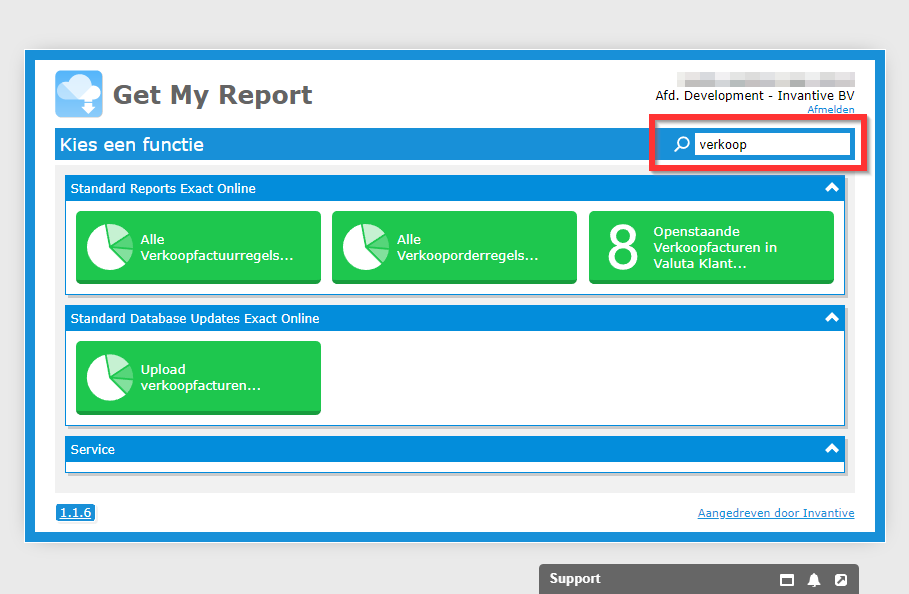This screenshot has height=594, width=909.
Task: Click the Afmelden link
Action: pyautogui.click(x=831, y=110)
